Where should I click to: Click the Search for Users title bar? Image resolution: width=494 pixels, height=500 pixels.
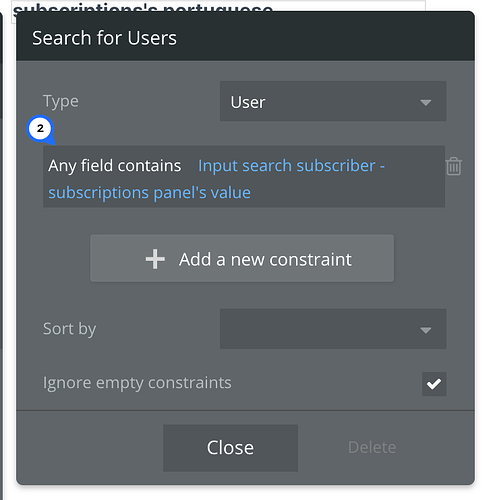point(245,36)
